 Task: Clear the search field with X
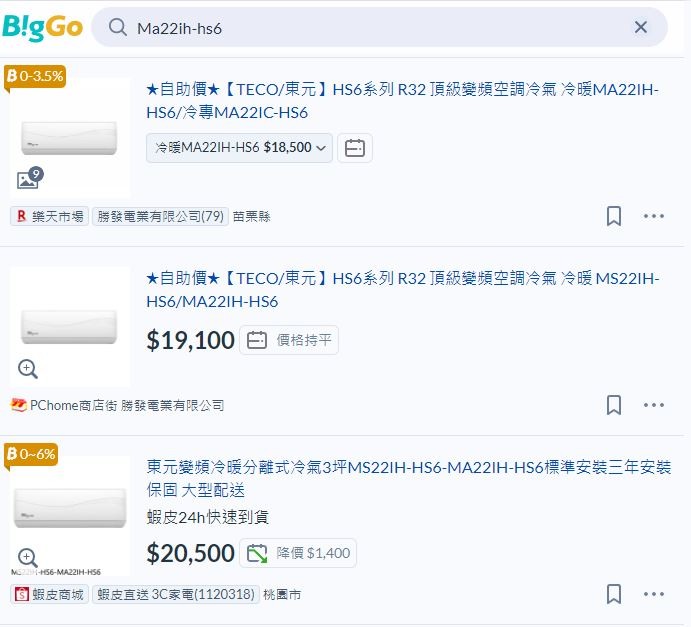pyautogui.click(x=640, y=27)
